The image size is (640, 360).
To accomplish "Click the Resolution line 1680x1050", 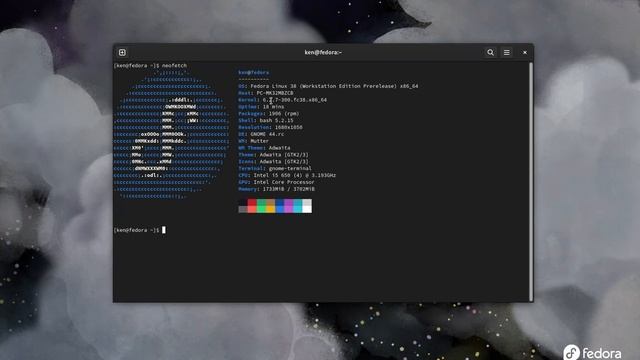I will (x=270, y=127).
